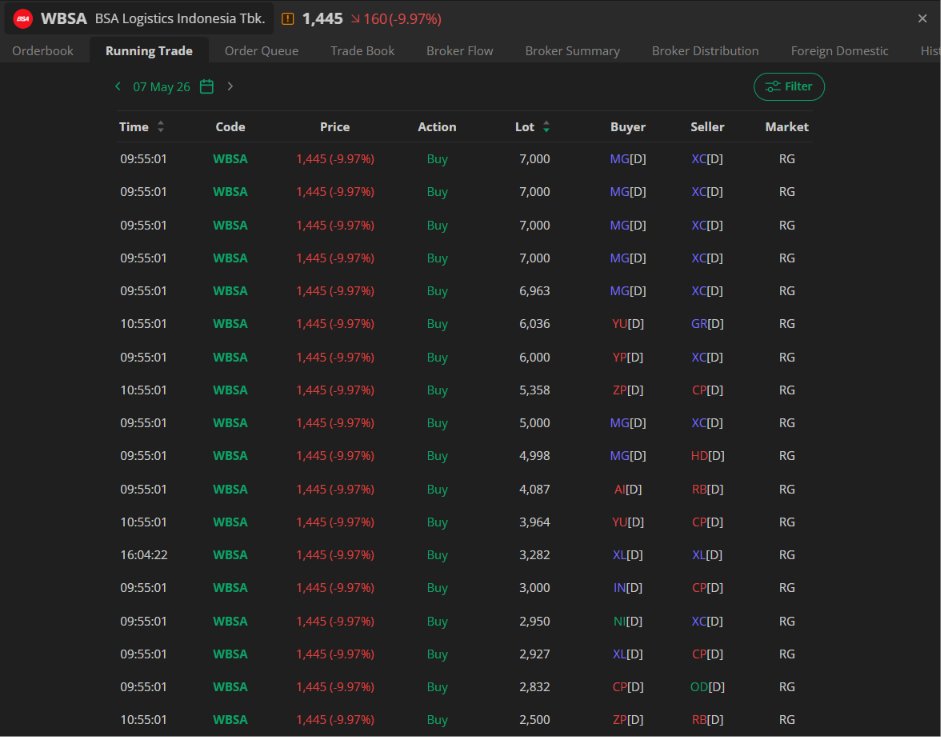Open the Broker Distribution tab

[705, 51]
